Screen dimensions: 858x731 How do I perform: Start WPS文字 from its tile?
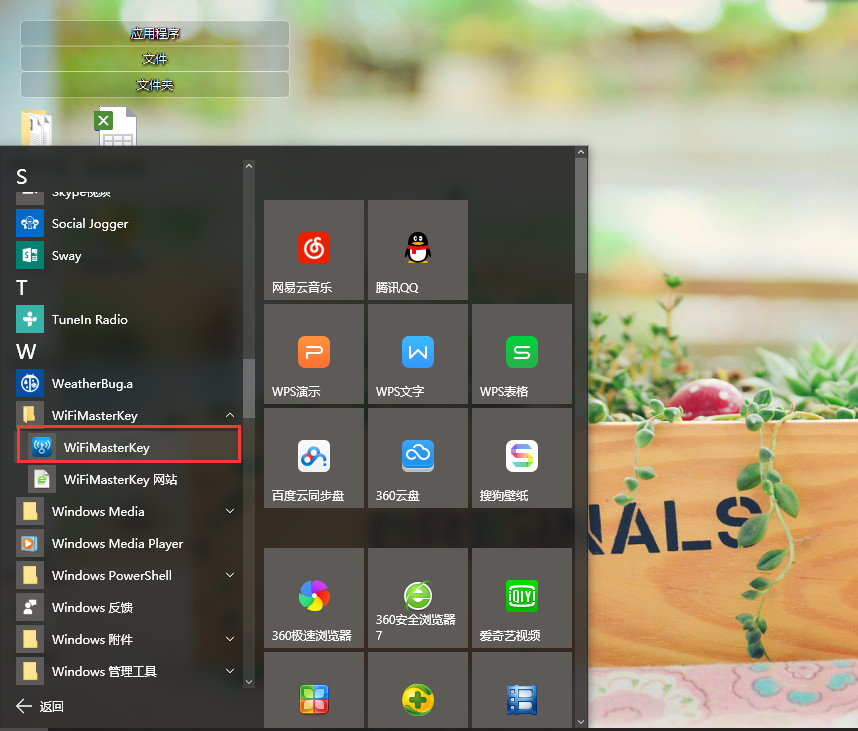418,353
